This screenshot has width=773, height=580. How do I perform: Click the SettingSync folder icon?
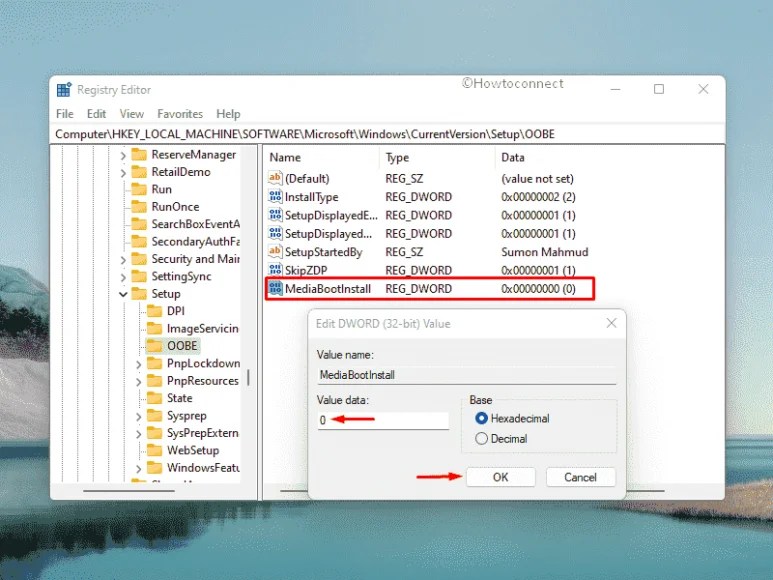coord(139,276)
